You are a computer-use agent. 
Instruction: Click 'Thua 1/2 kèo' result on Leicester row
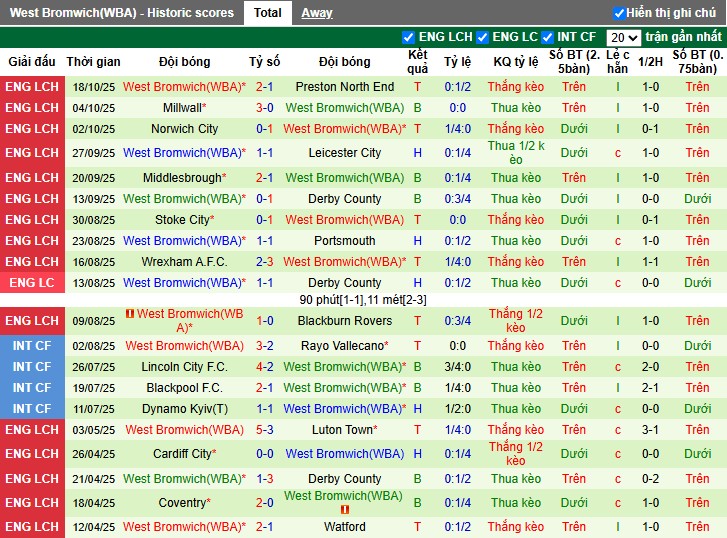click(516, 153)
